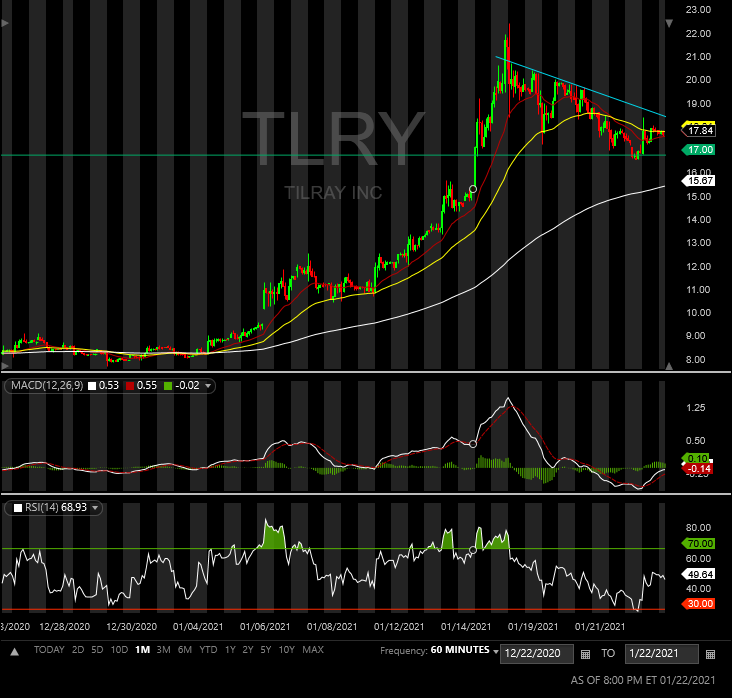Click the 10.00 price axis label
This screenshot has width=732, height=698.
(x=698, y=313)
